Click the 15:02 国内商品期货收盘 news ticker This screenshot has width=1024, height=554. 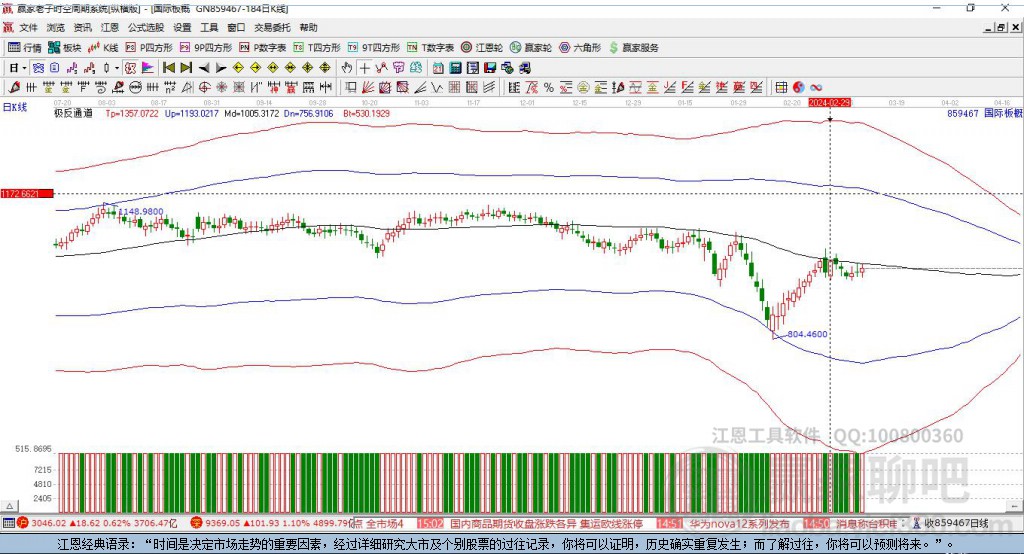[530, 523]
